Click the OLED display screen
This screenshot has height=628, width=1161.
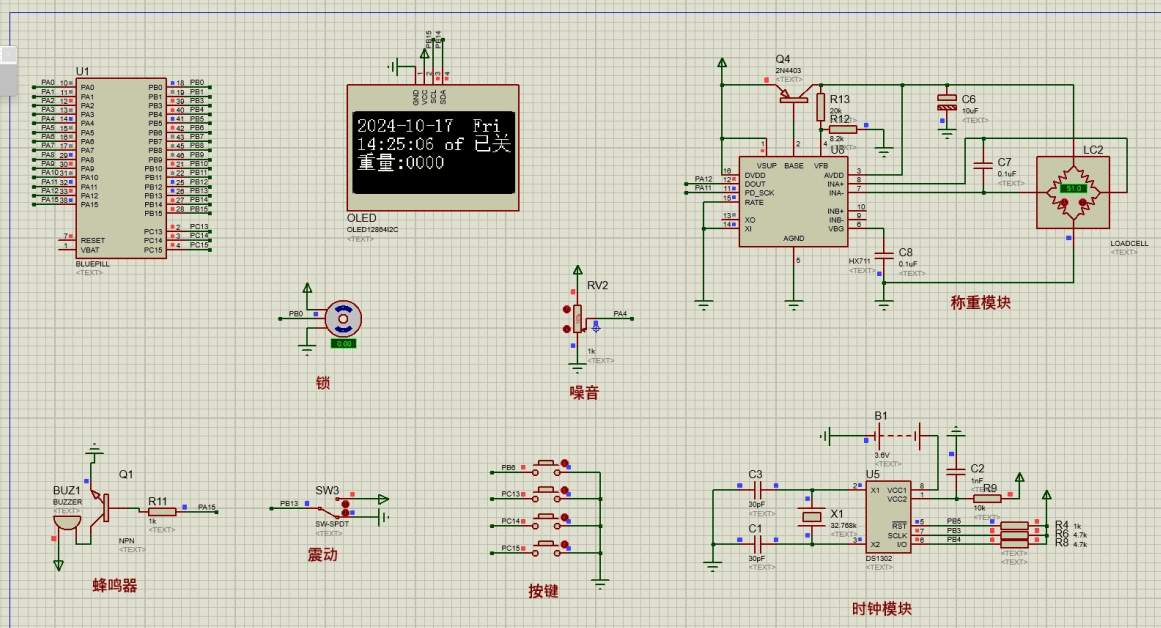pos(432,154)
